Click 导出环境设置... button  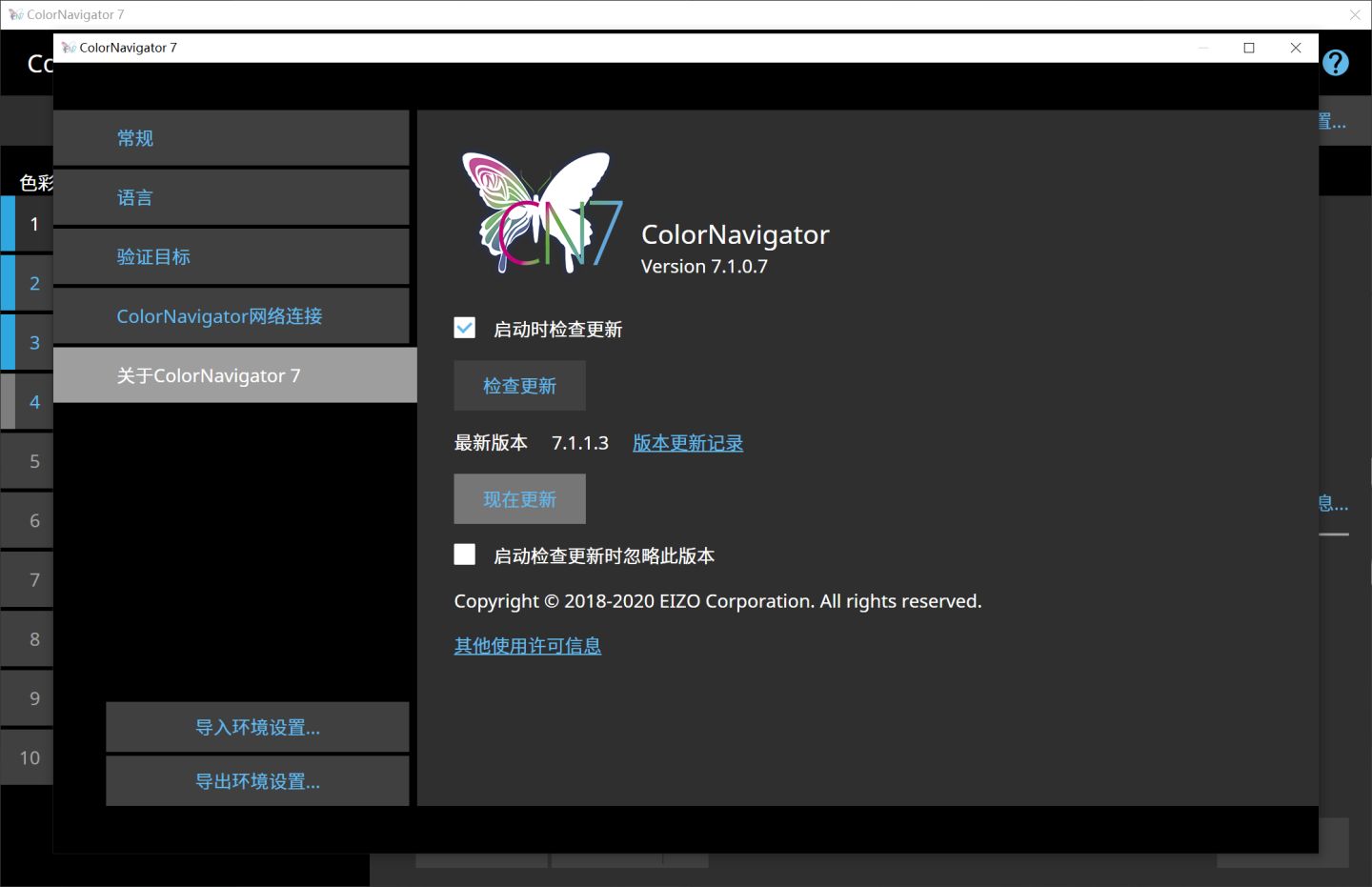tap(257, 781)
